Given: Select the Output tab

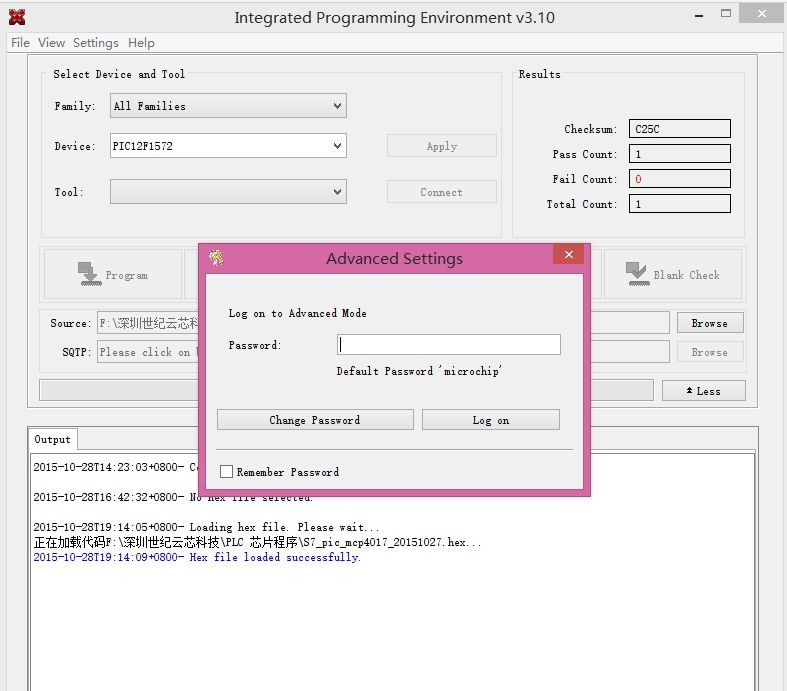Looking at the screenshot, I should (53, 440).
